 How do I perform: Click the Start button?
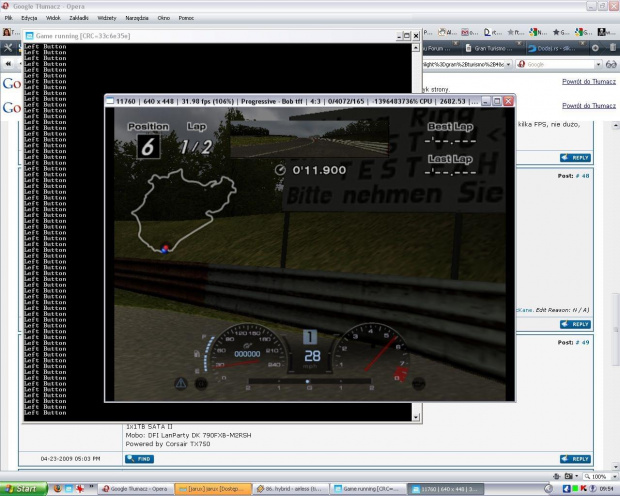click(x=23, y=489)
